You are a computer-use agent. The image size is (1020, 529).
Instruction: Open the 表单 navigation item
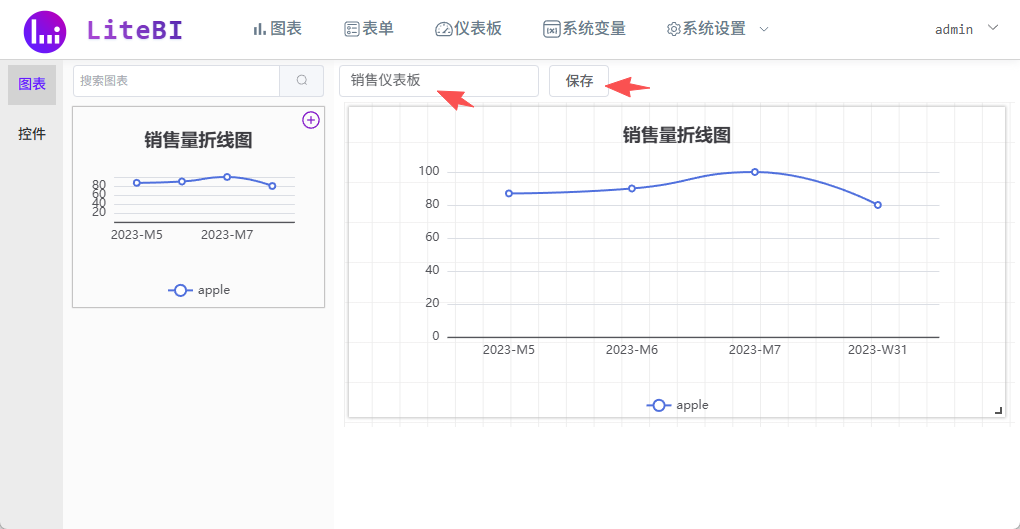(368, 29)
